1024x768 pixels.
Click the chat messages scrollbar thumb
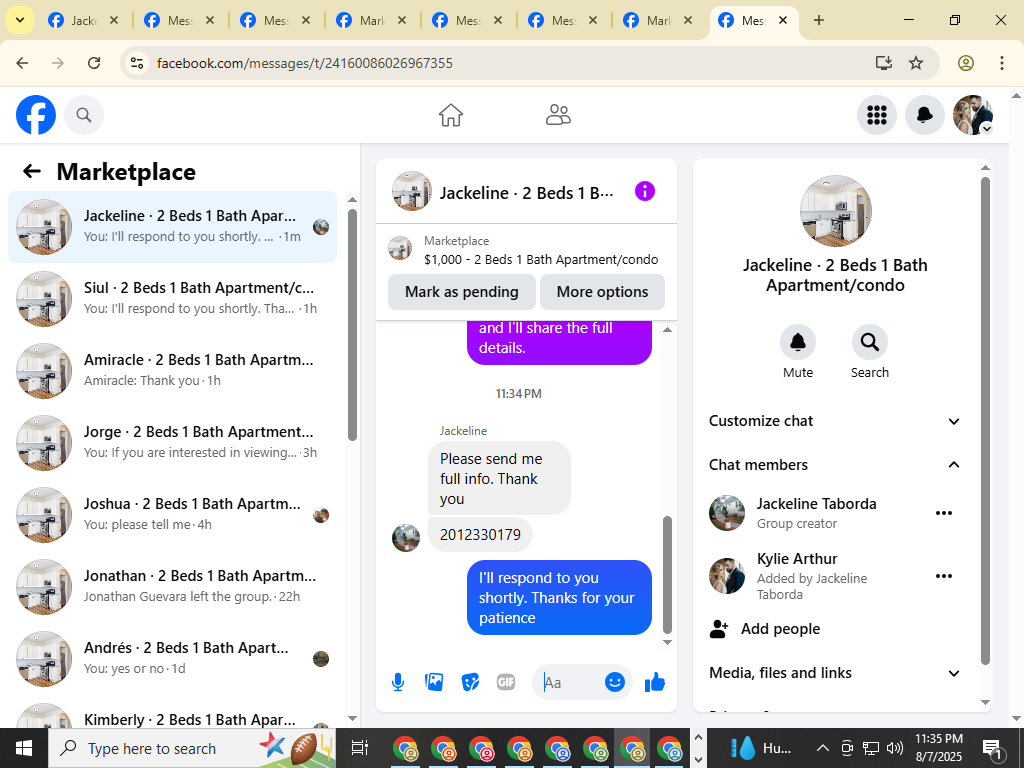[667, 575]
